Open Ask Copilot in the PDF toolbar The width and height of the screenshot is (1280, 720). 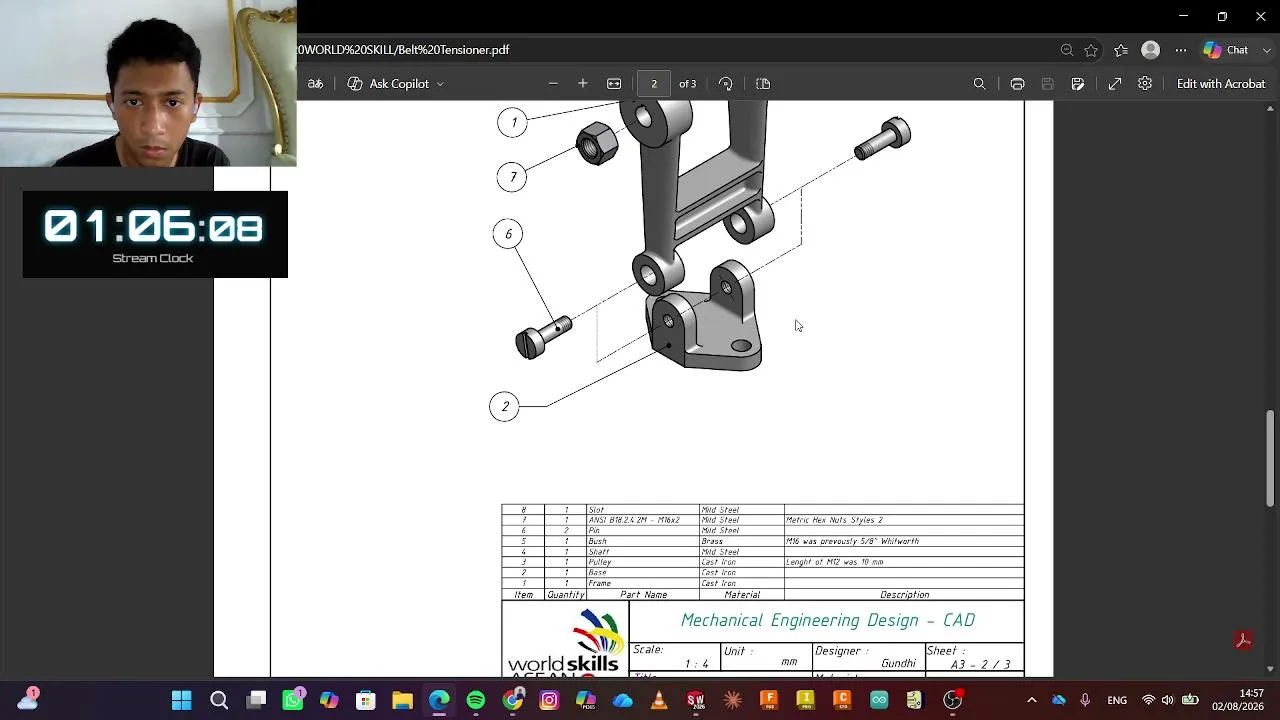click(x=388, y=84)
